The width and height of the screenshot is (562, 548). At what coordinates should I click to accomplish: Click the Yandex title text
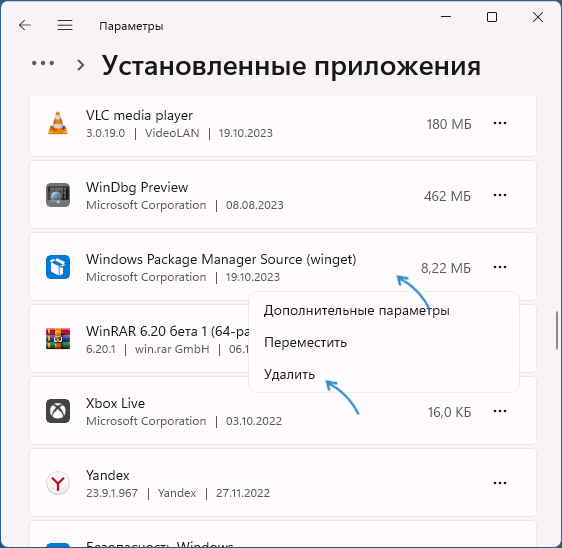[108, 476]
